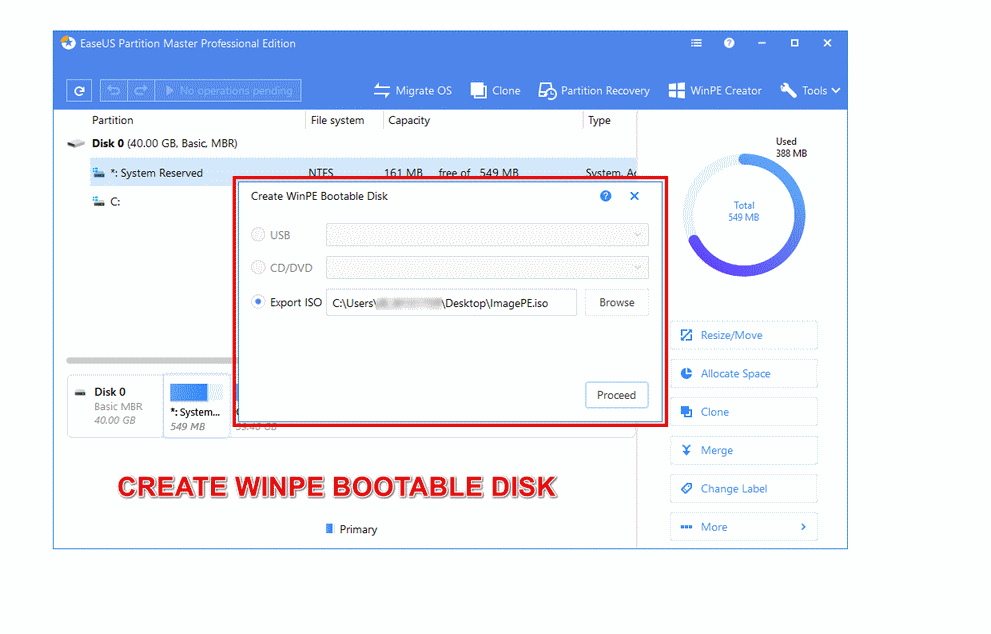Expand the More actions entry
The image size is (991, 634).
point(744,527)
